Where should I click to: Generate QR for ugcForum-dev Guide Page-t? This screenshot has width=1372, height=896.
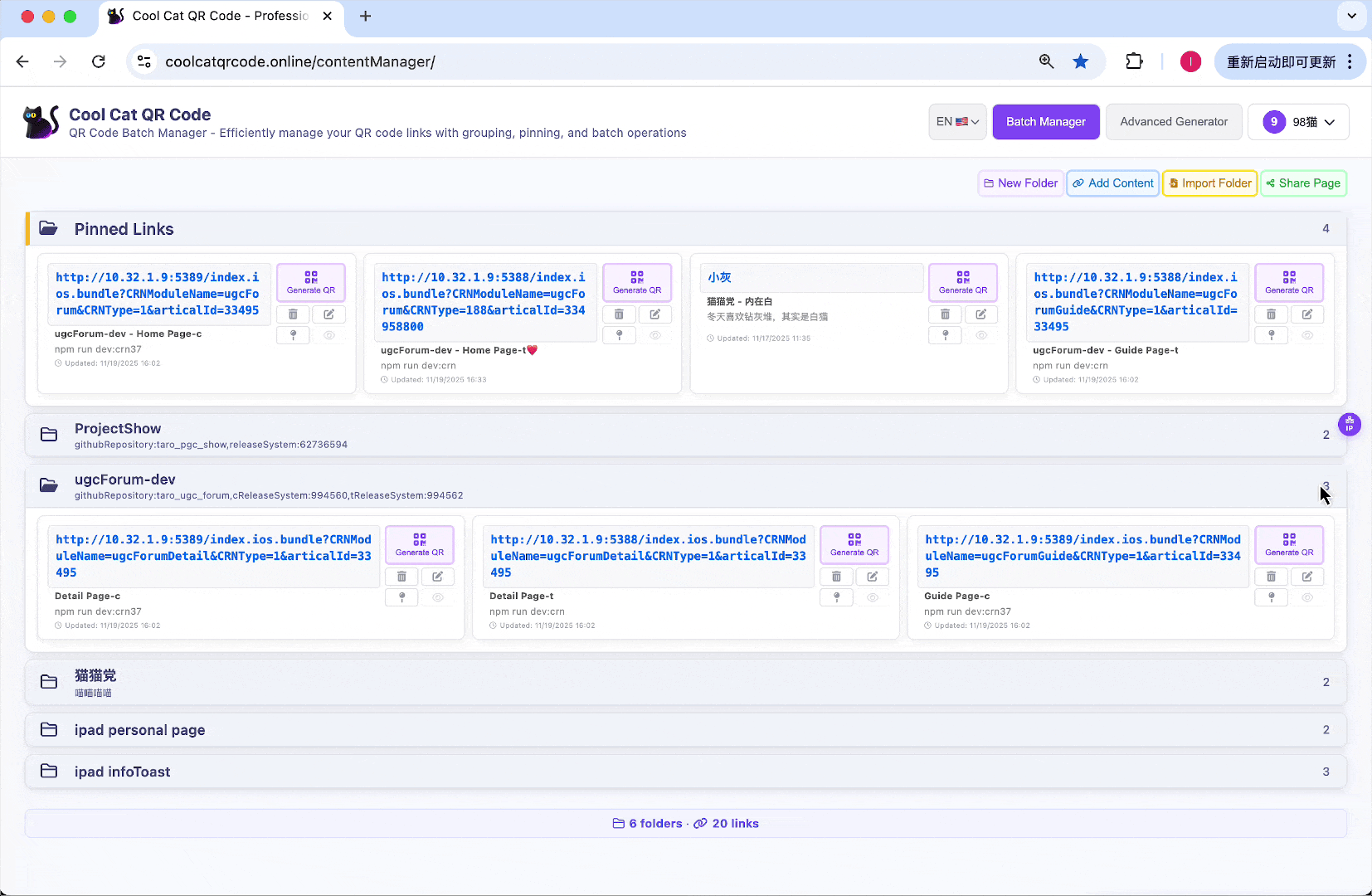[1288, 282]
